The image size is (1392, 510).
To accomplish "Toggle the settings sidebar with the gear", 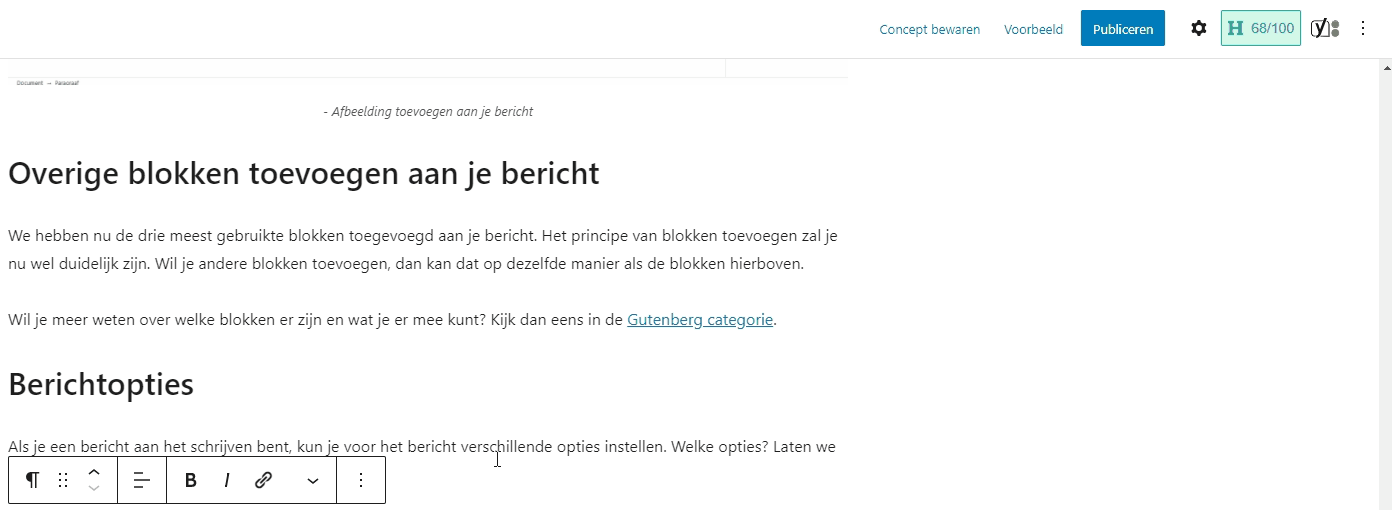I will 1198,29.
